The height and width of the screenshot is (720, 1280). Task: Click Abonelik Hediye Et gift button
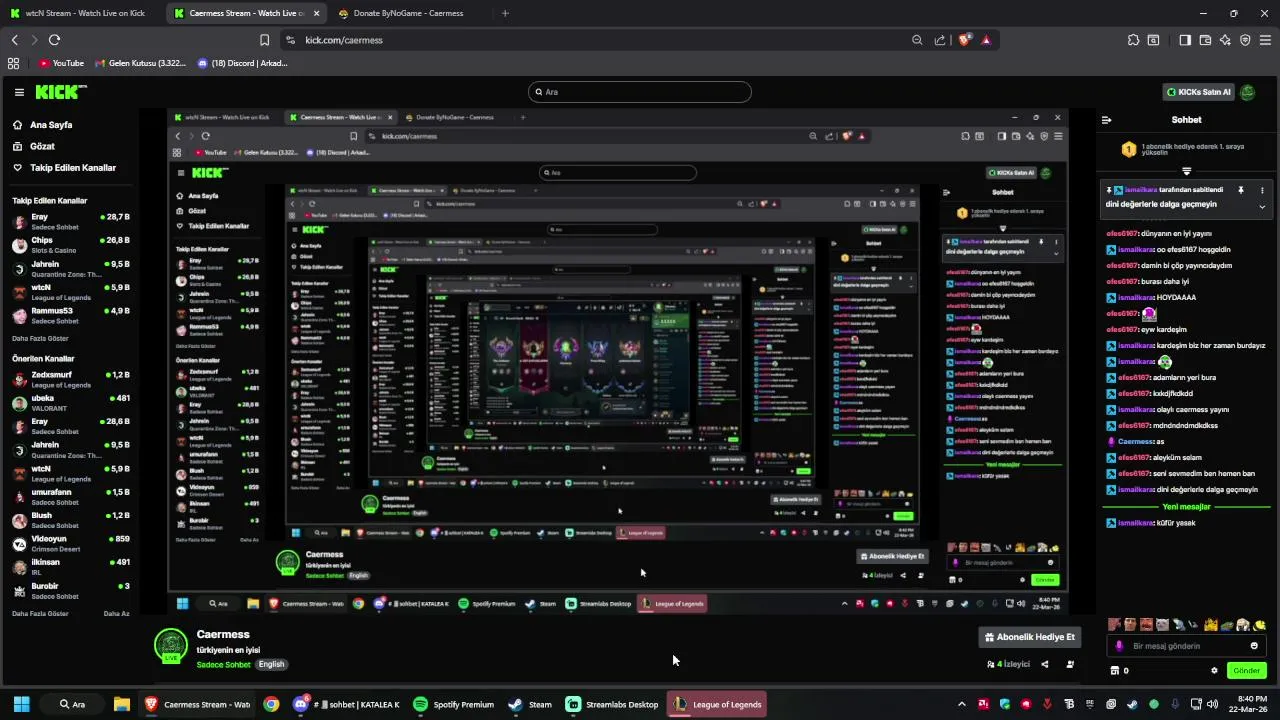(1030, 637)
